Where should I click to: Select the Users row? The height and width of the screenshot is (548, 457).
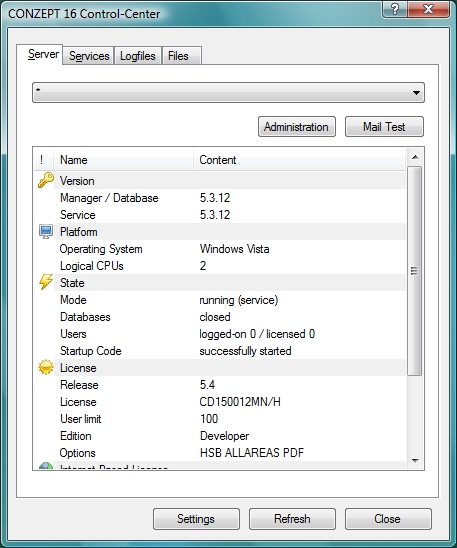point(220,334)
